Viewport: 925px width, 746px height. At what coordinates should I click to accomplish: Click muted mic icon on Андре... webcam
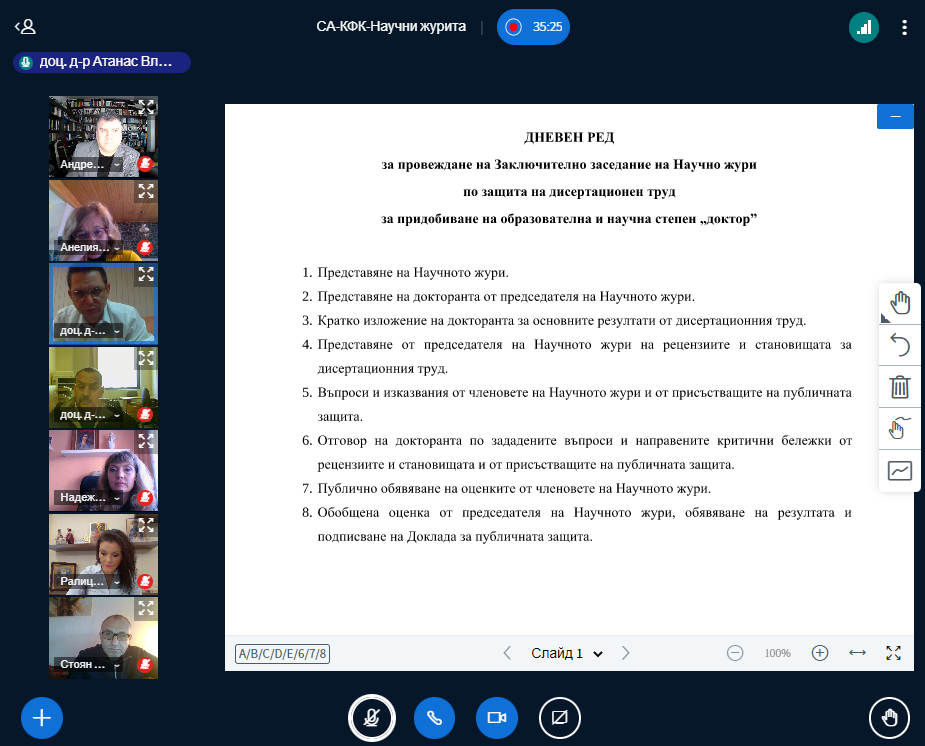click(145, 164)
